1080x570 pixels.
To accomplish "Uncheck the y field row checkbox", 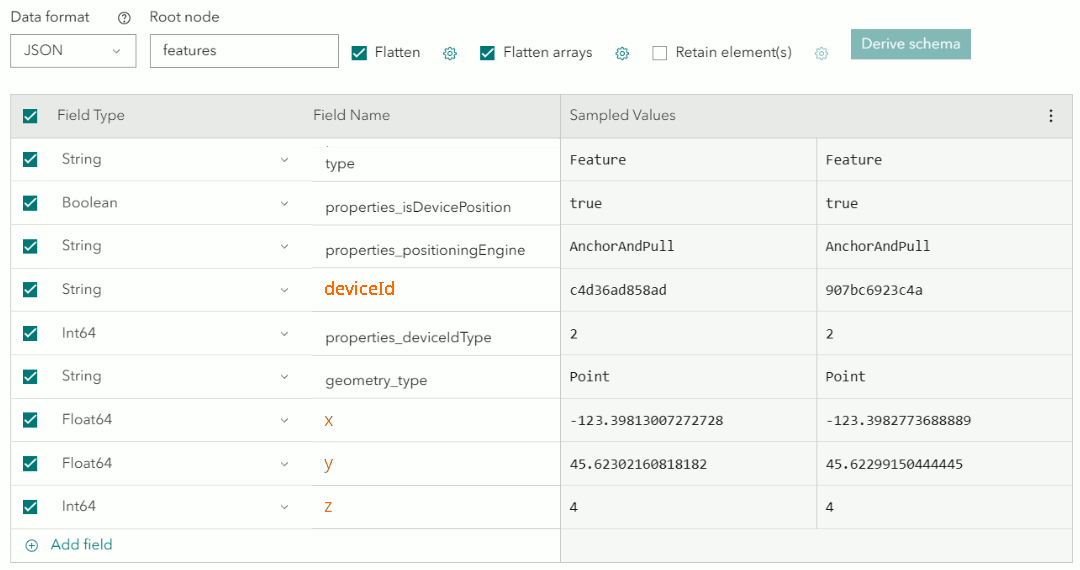I will click(x=30, y=463).
